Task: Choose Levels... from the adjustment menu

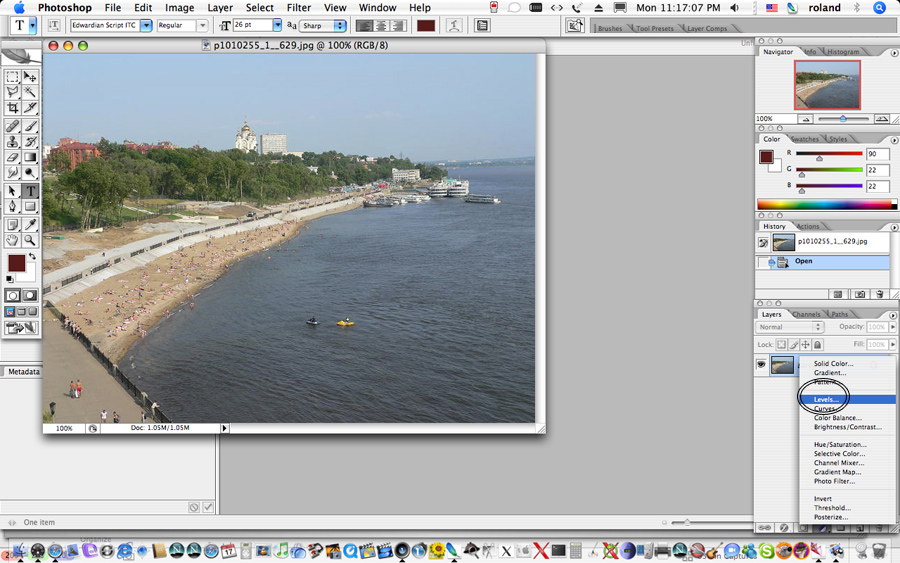Action: click(826, 399)
